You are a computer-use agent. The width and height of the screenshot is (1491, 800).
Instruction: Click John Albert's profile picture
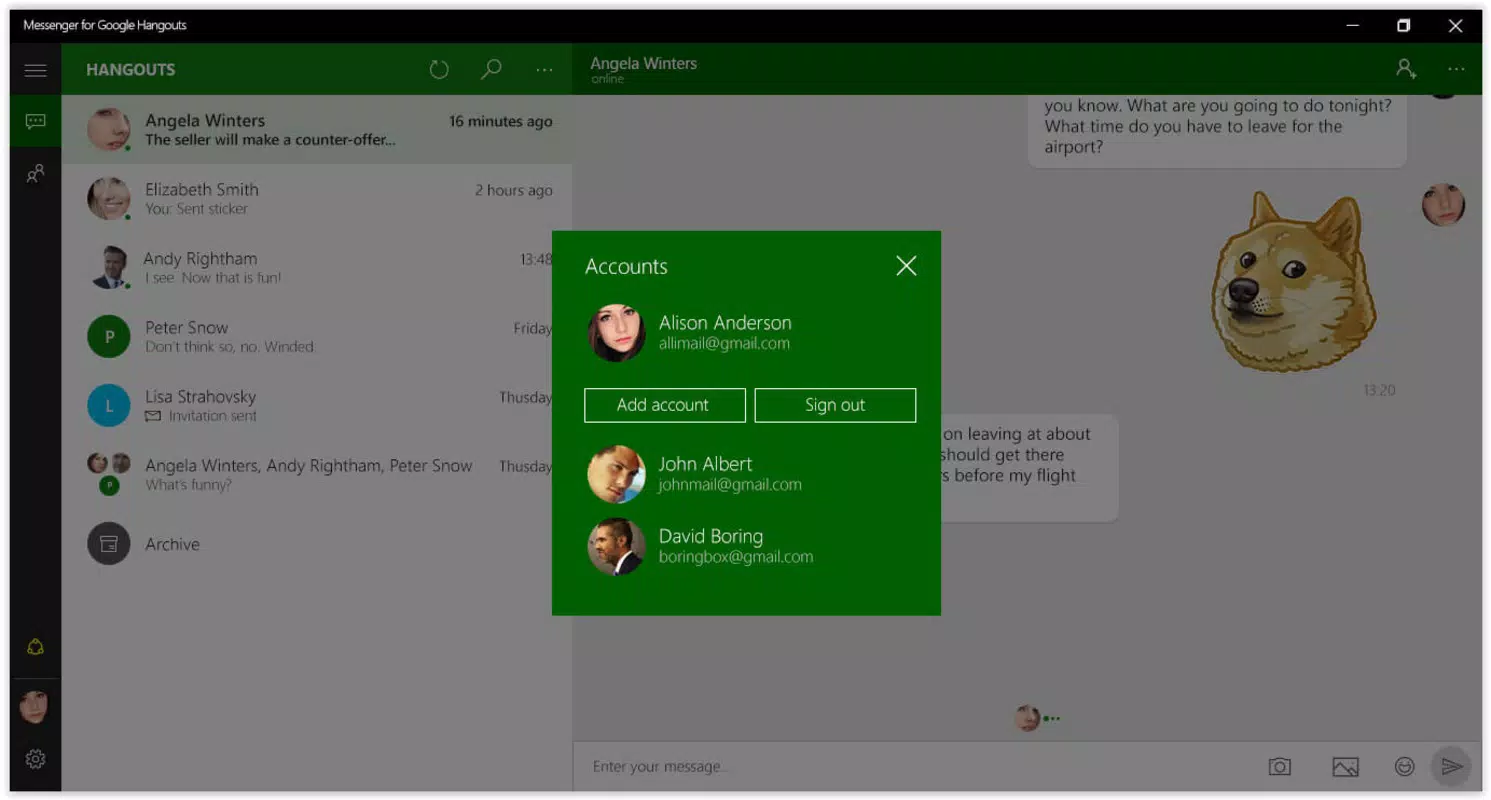616,474
